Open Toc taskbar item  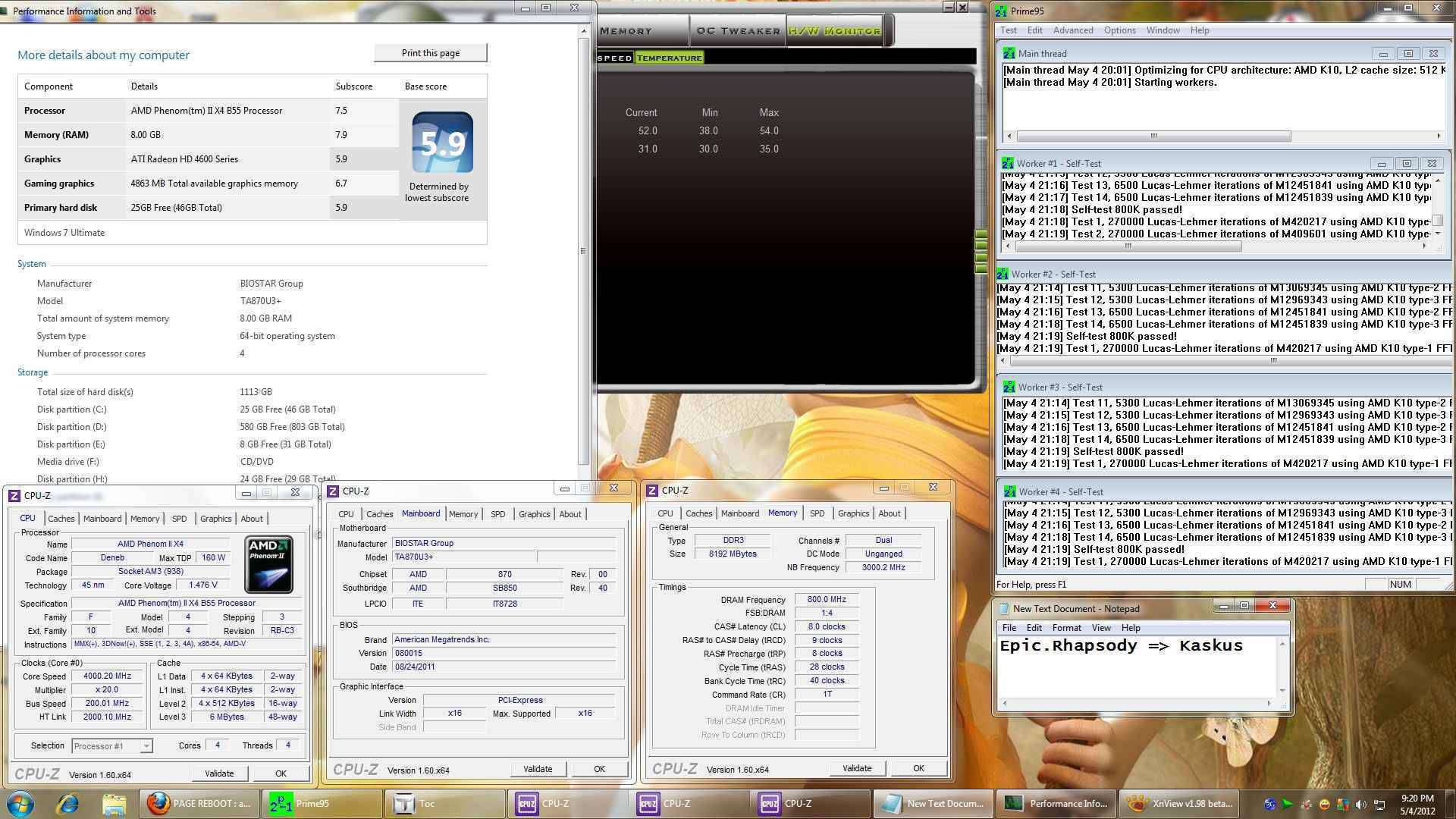444,804
